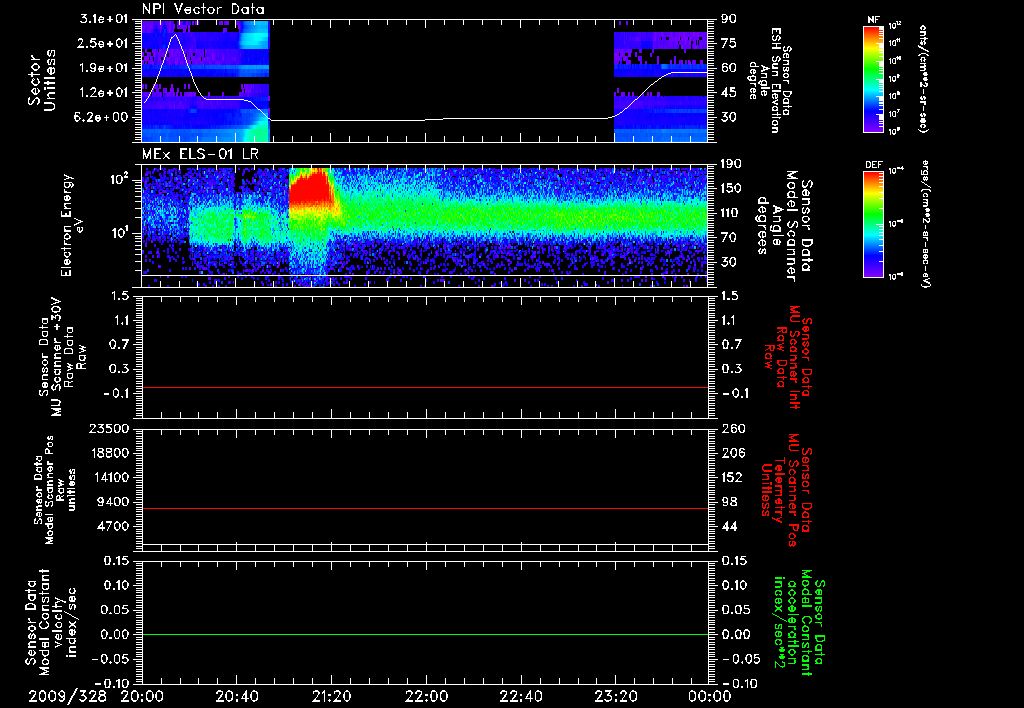1024x708 pixels.
Task: Click the "NPI Vector Data" panel title
Action: 203,9
